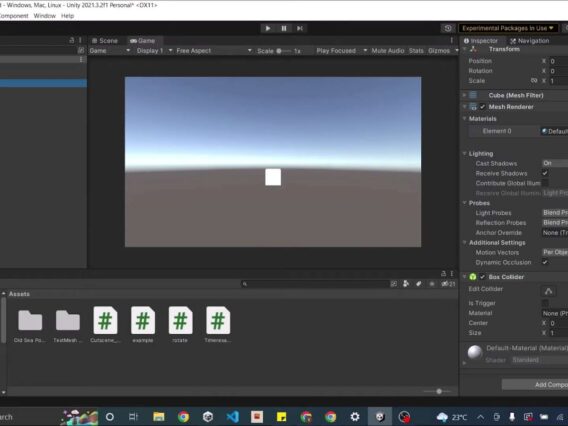Collapse the Materials section
The image size is (568, 426).
pos(464,118)
